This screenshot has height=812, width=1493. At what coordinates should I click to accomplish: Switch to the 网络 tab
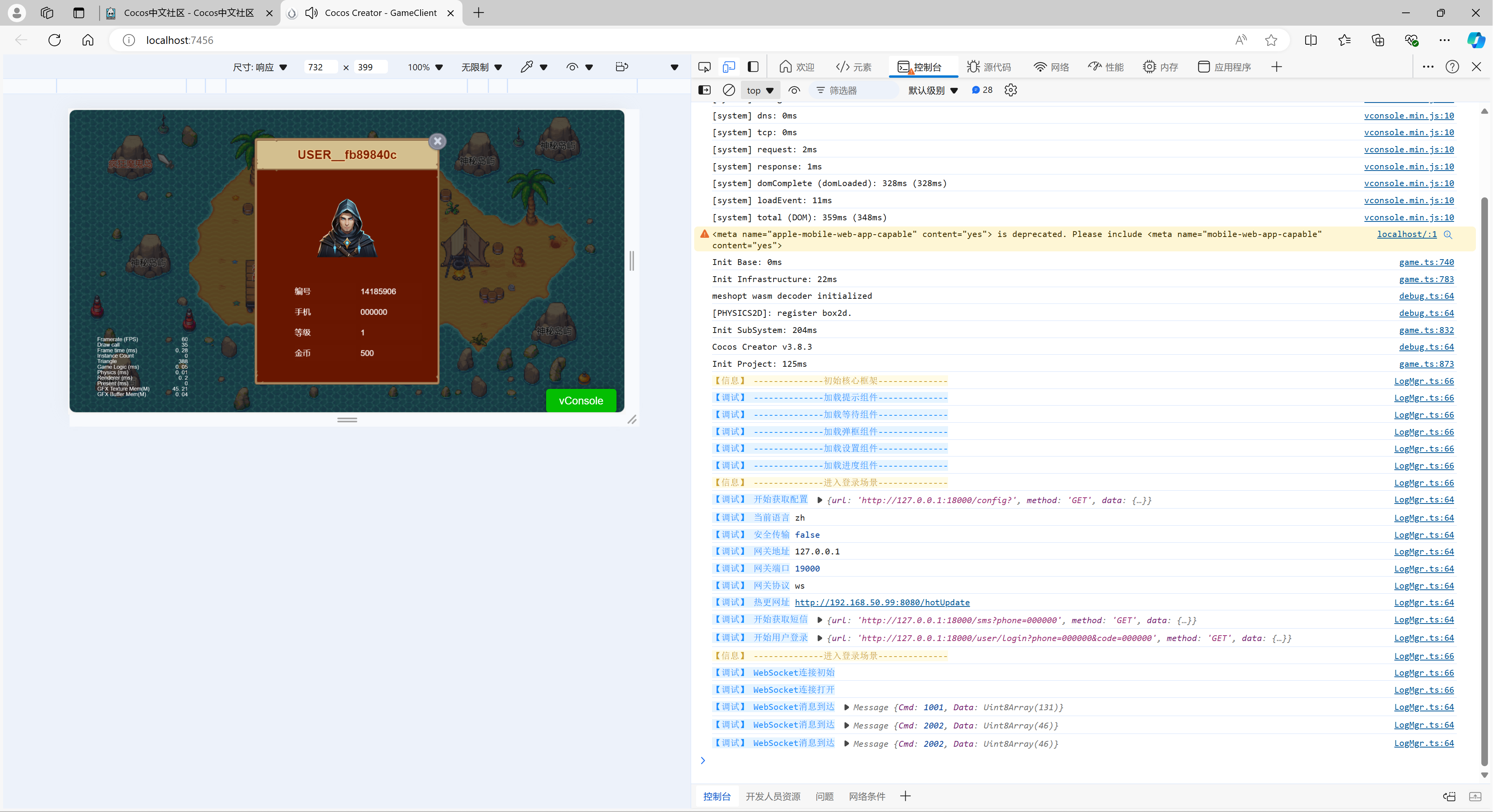point(1051,66)
